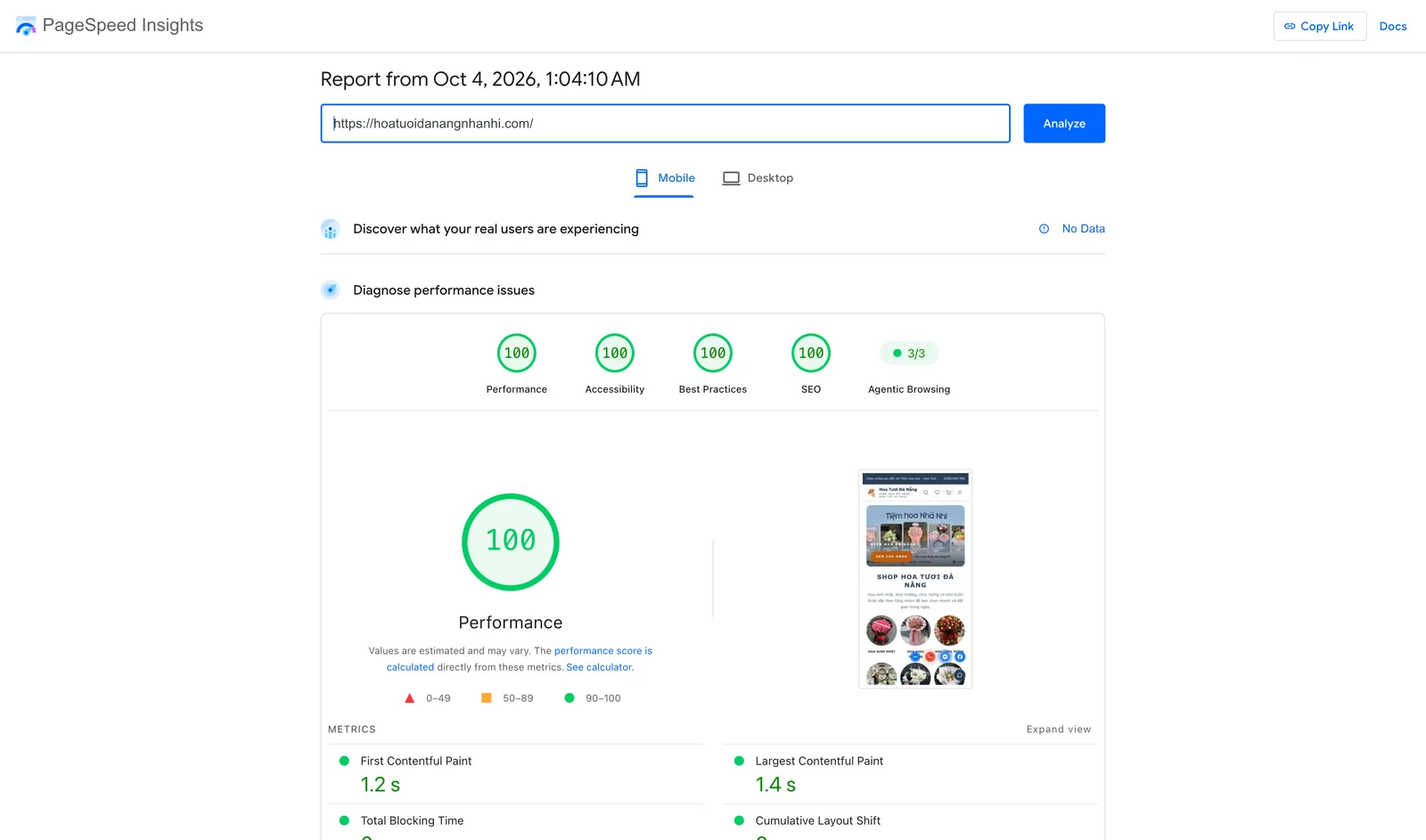Click the real users experience icon
This screenshot has width=1426, height=840.
[x=330, y=229]
